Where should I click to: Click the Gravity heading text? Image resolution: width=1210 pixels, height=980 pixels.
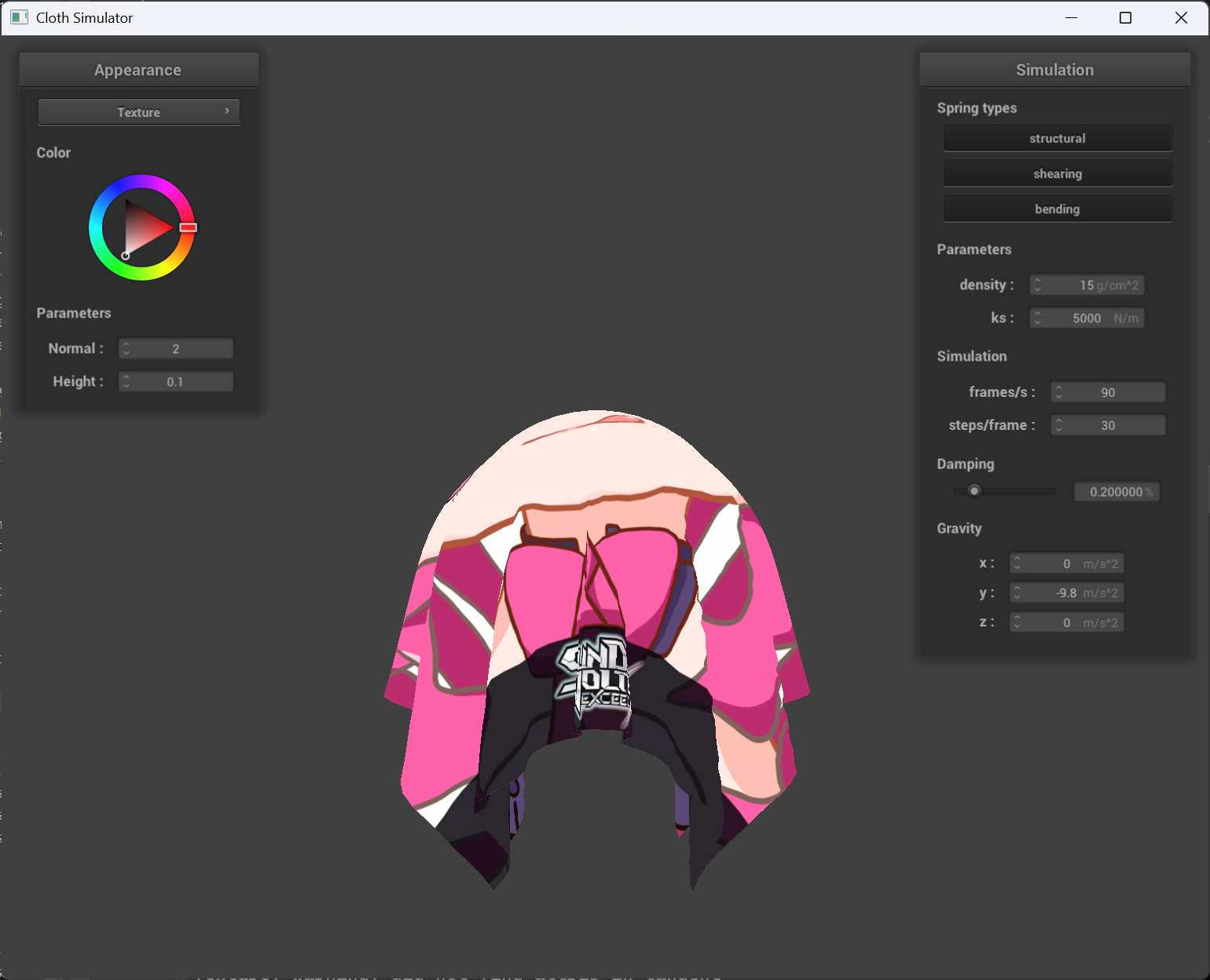pyautogui.click(x=959, y=528)
